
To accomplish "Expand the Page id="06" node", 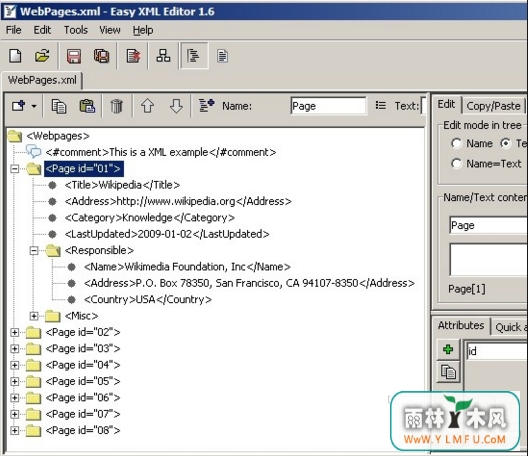I will [x=14, y=398].
